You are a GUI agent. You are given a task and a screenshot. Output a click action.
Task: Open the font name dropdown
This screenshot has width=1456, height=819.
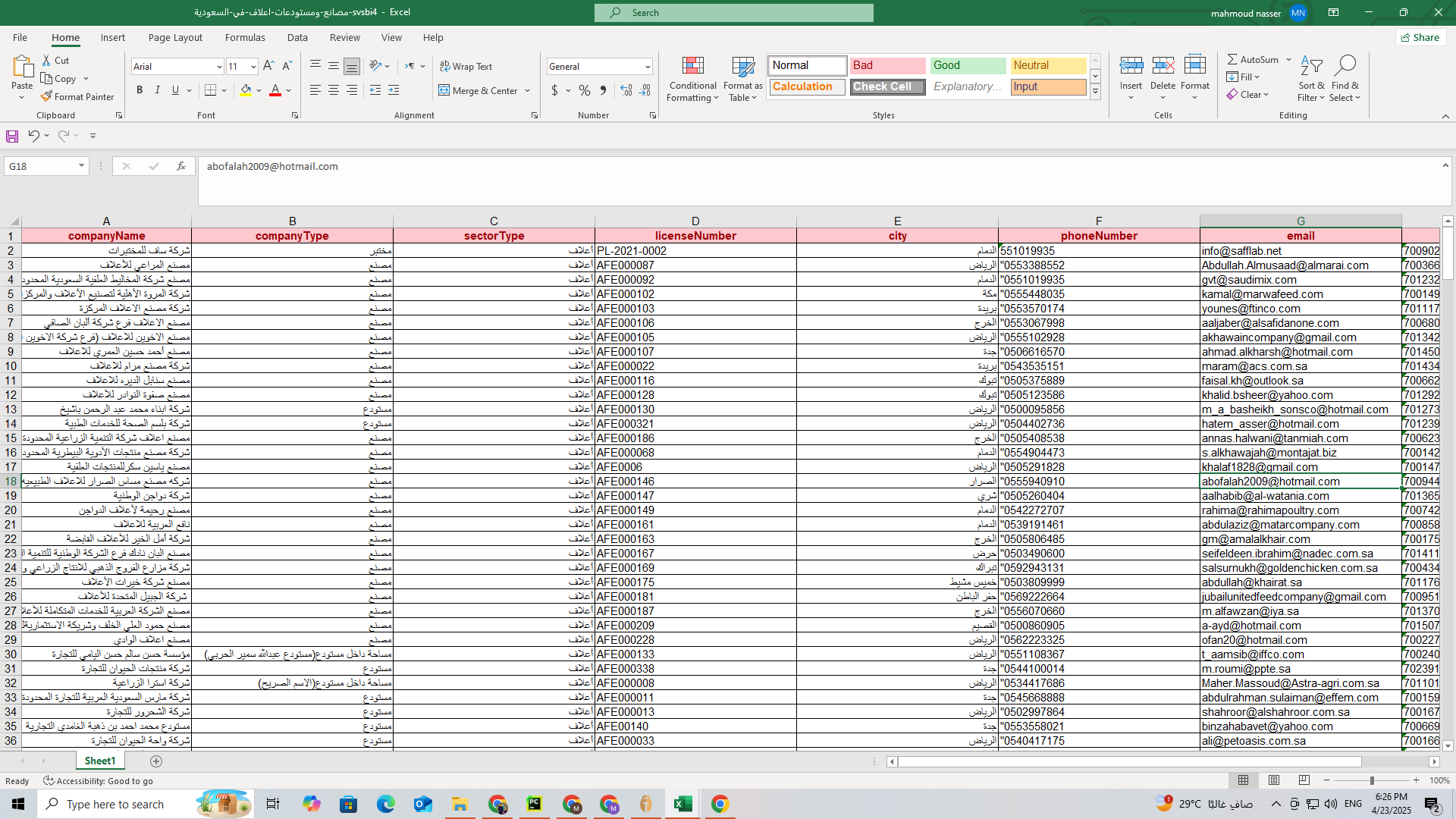point(219,67)
